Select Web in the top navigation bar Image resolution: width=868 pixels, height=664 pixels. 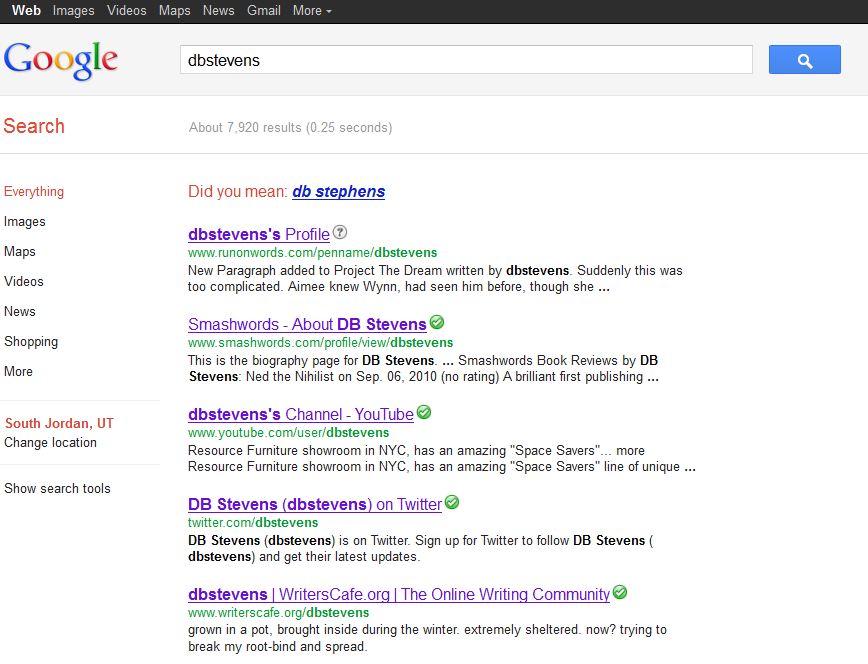click(26, 11)
